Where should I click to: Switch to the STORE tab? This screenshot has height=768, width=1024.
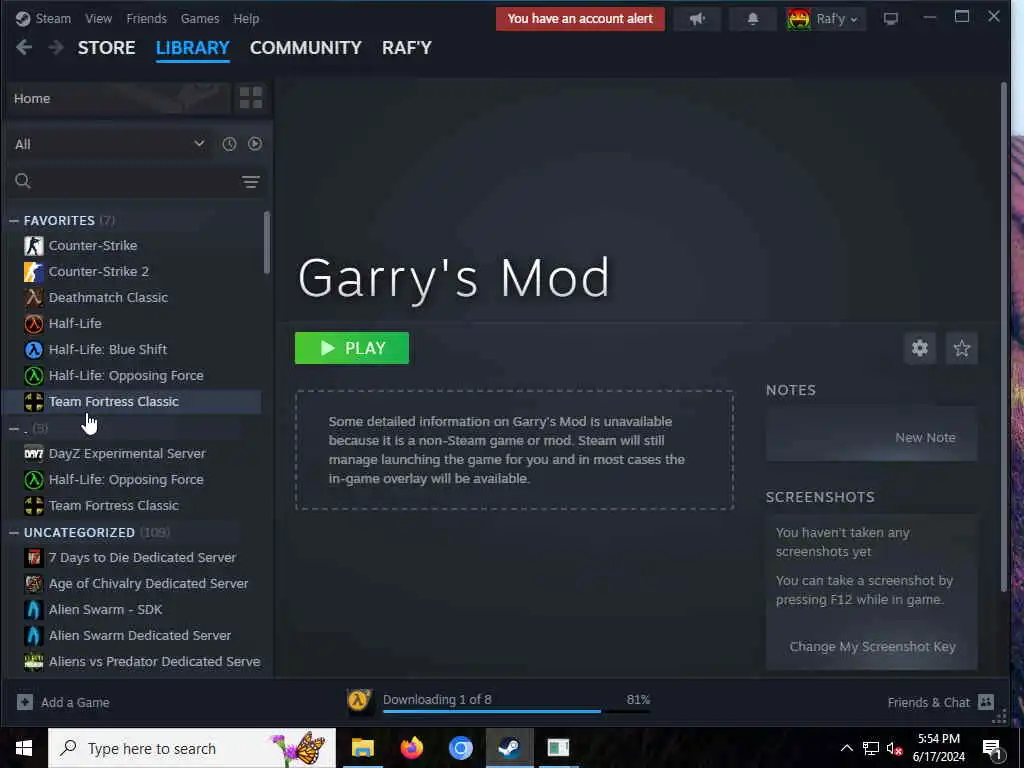(106, 48)
